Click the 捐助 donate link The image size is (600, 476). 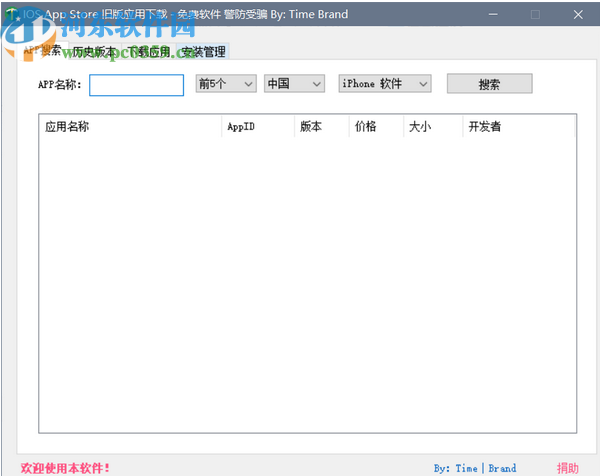point(567,468)
